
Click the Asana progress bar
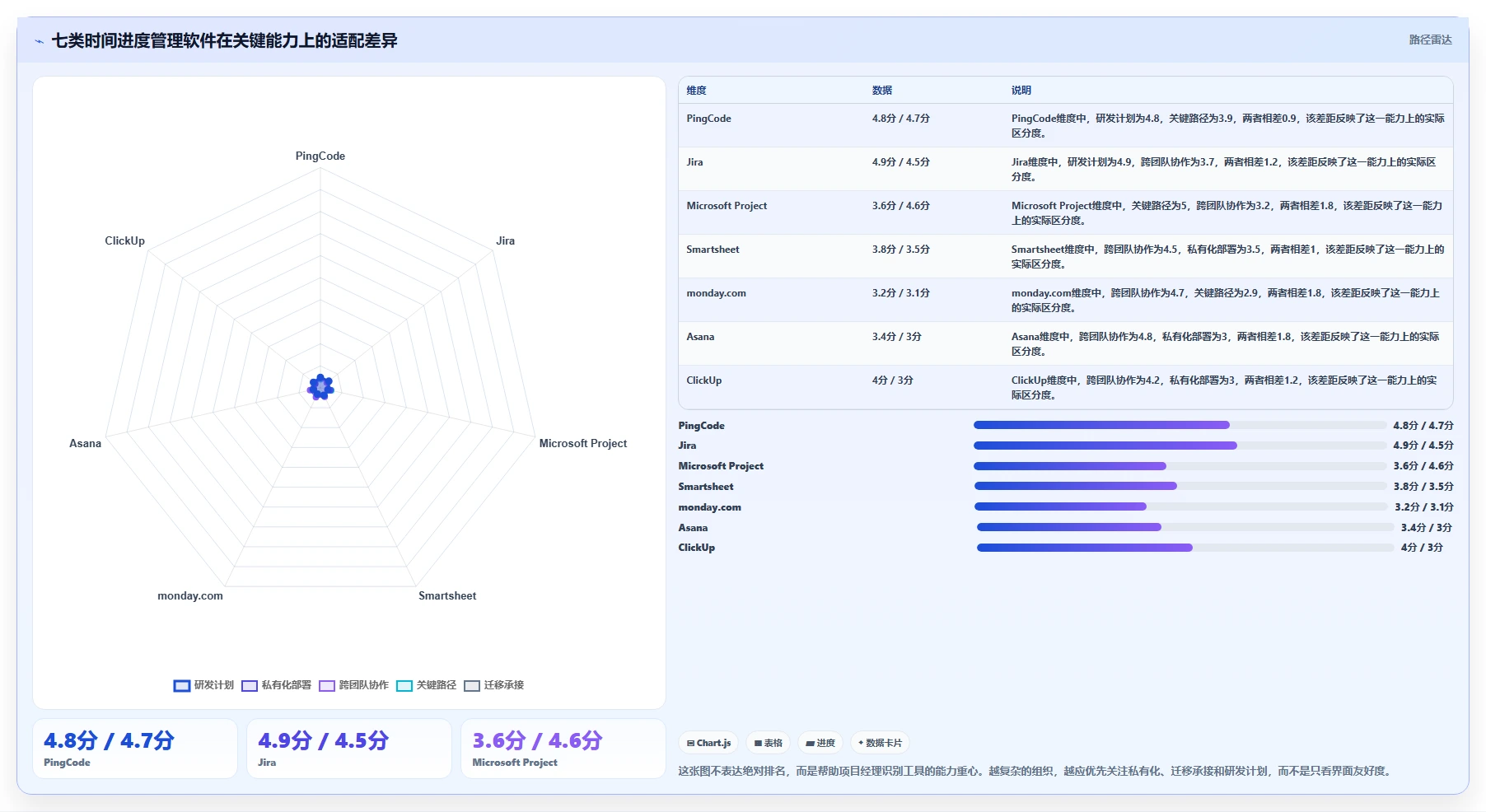pos(1185,527)
